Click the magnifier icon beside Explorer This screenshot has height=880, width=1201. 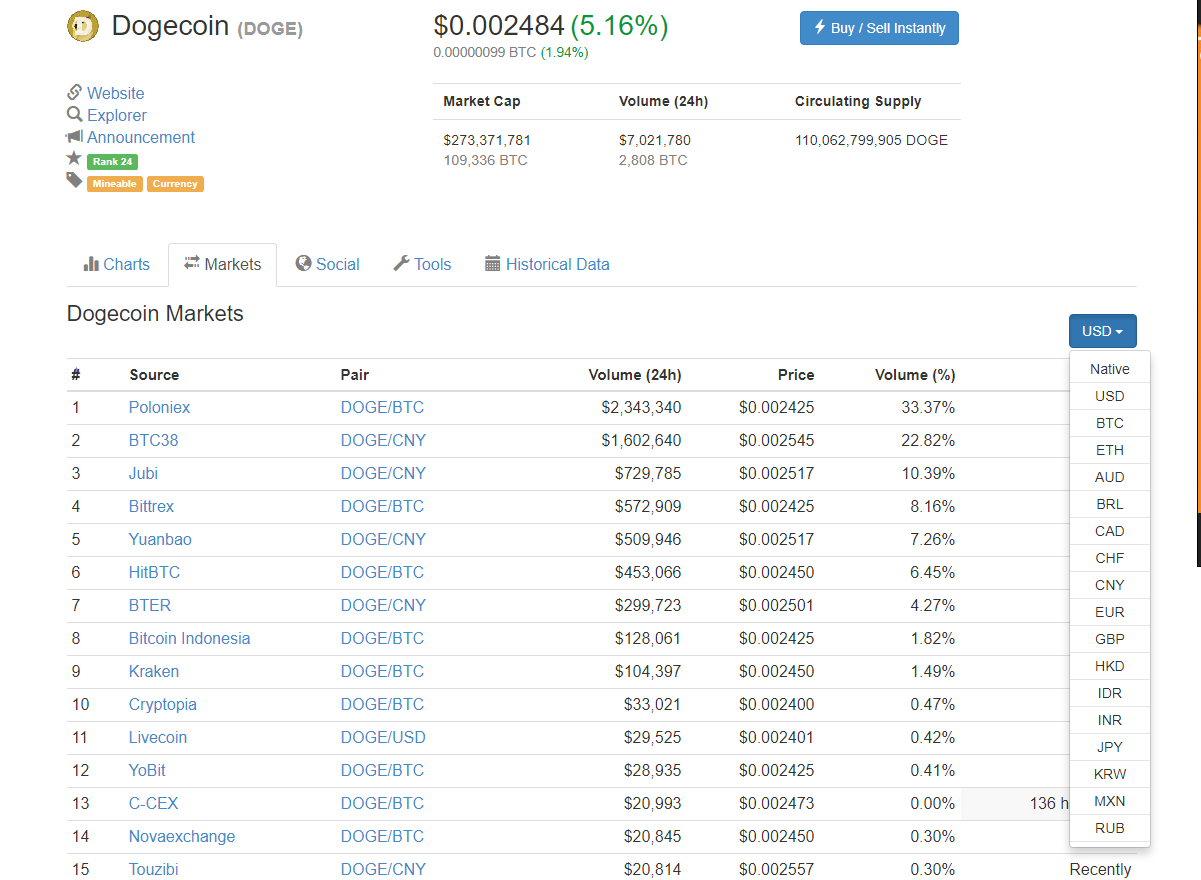tap(74, 114)
